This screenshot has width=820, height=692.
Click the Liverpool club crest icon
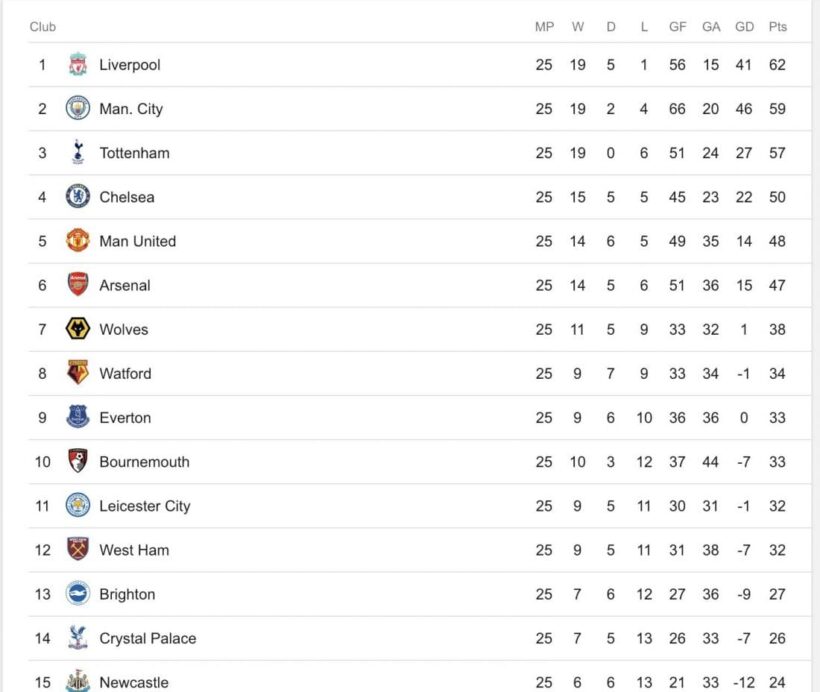pyautogui.click(x=78, y=65)
